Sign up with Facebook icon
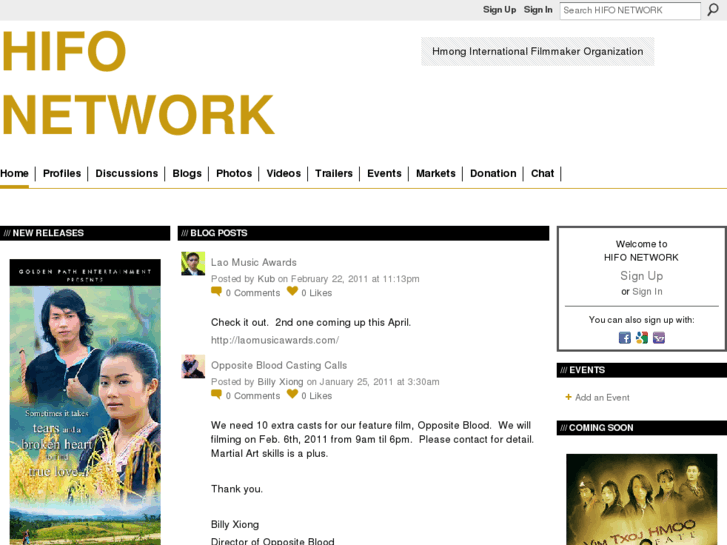 pyautogui.click(x=625, y=338)
